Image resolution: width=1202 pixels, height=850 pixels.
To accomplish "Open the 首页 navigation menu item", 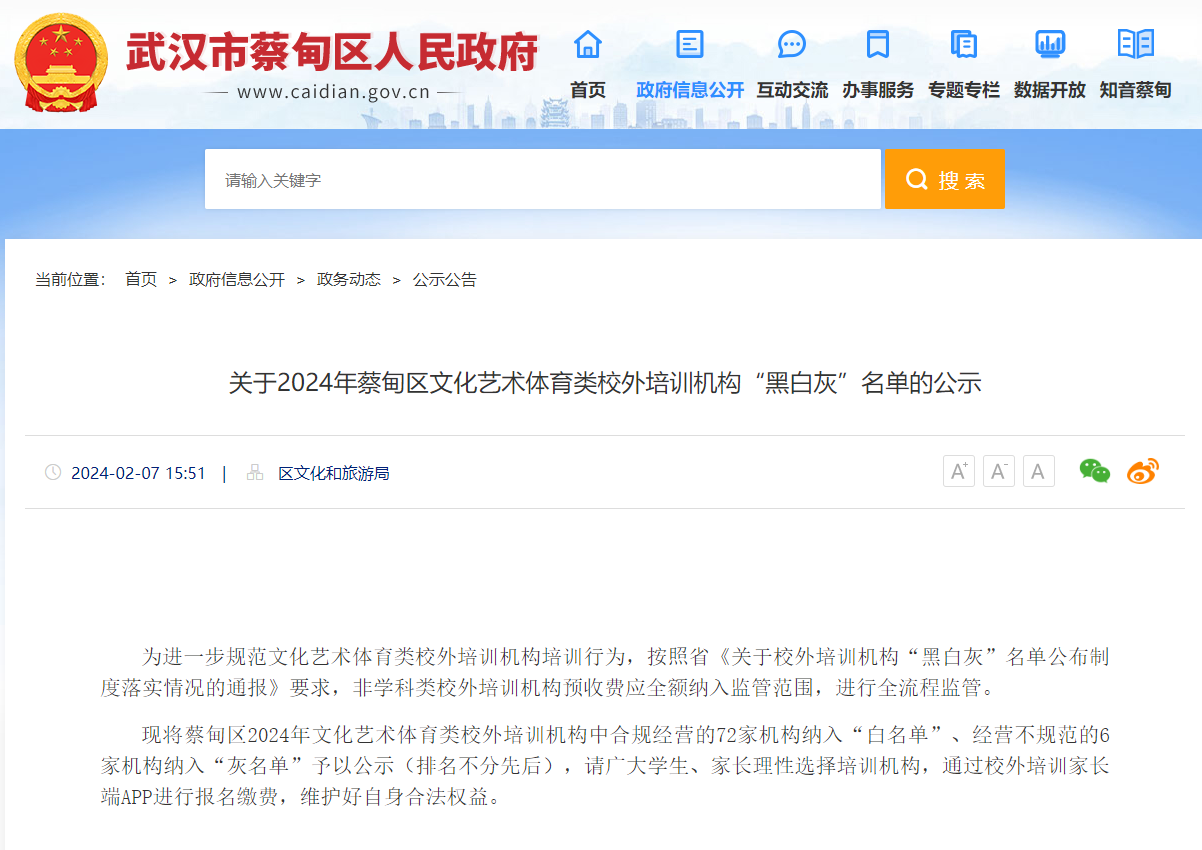I will (588, 90).
